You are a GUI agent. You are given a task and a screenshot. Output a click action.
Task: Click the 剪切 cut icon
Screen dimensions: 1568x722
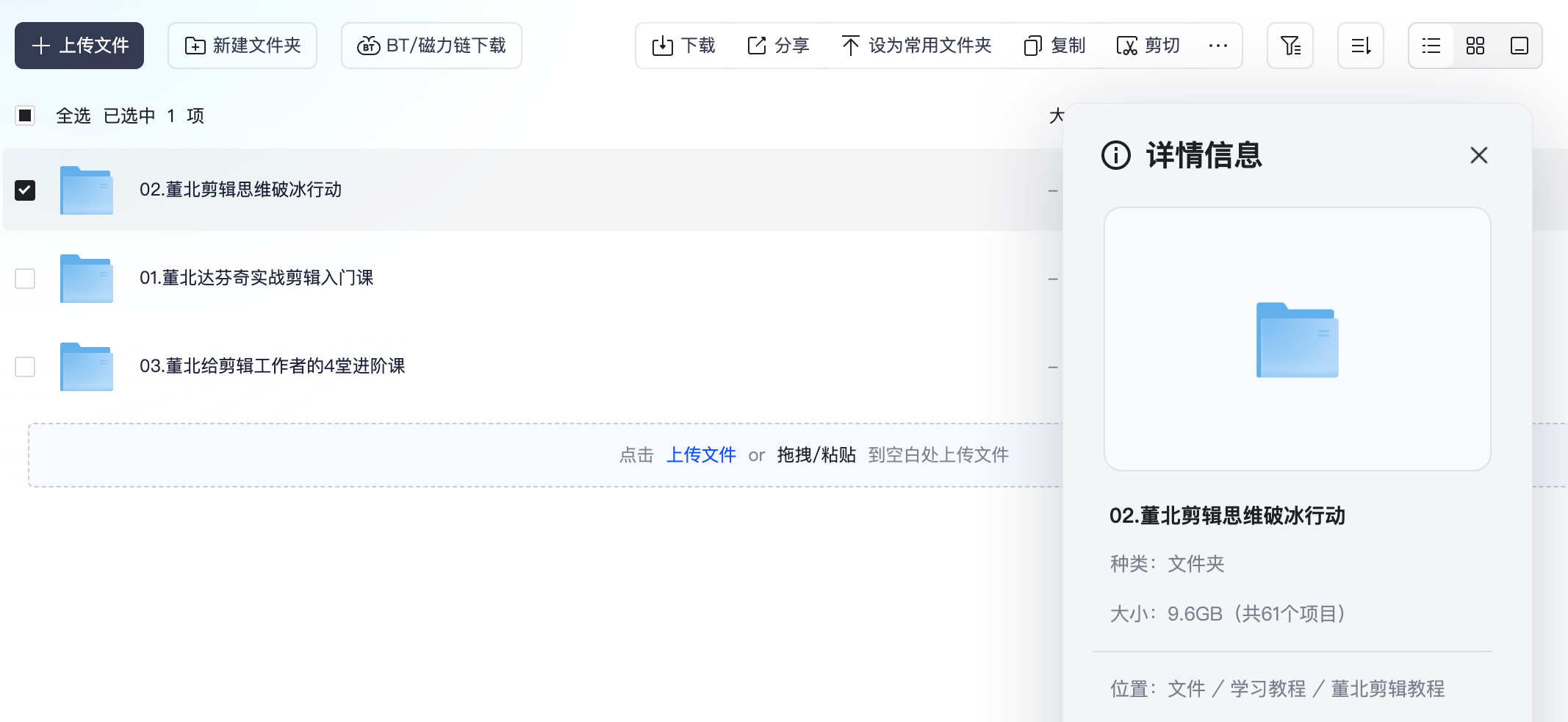[x=1126, y=45]
